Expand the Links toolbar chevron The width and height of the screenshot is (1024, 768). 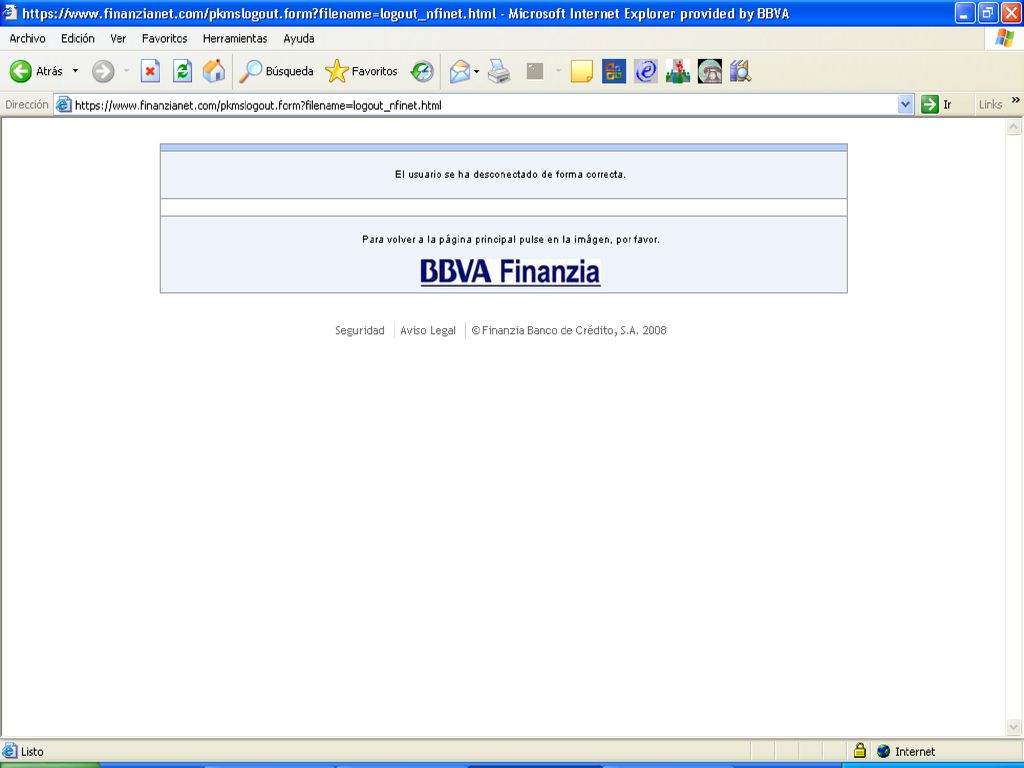pyautogui.click(x=1016, y=100)
